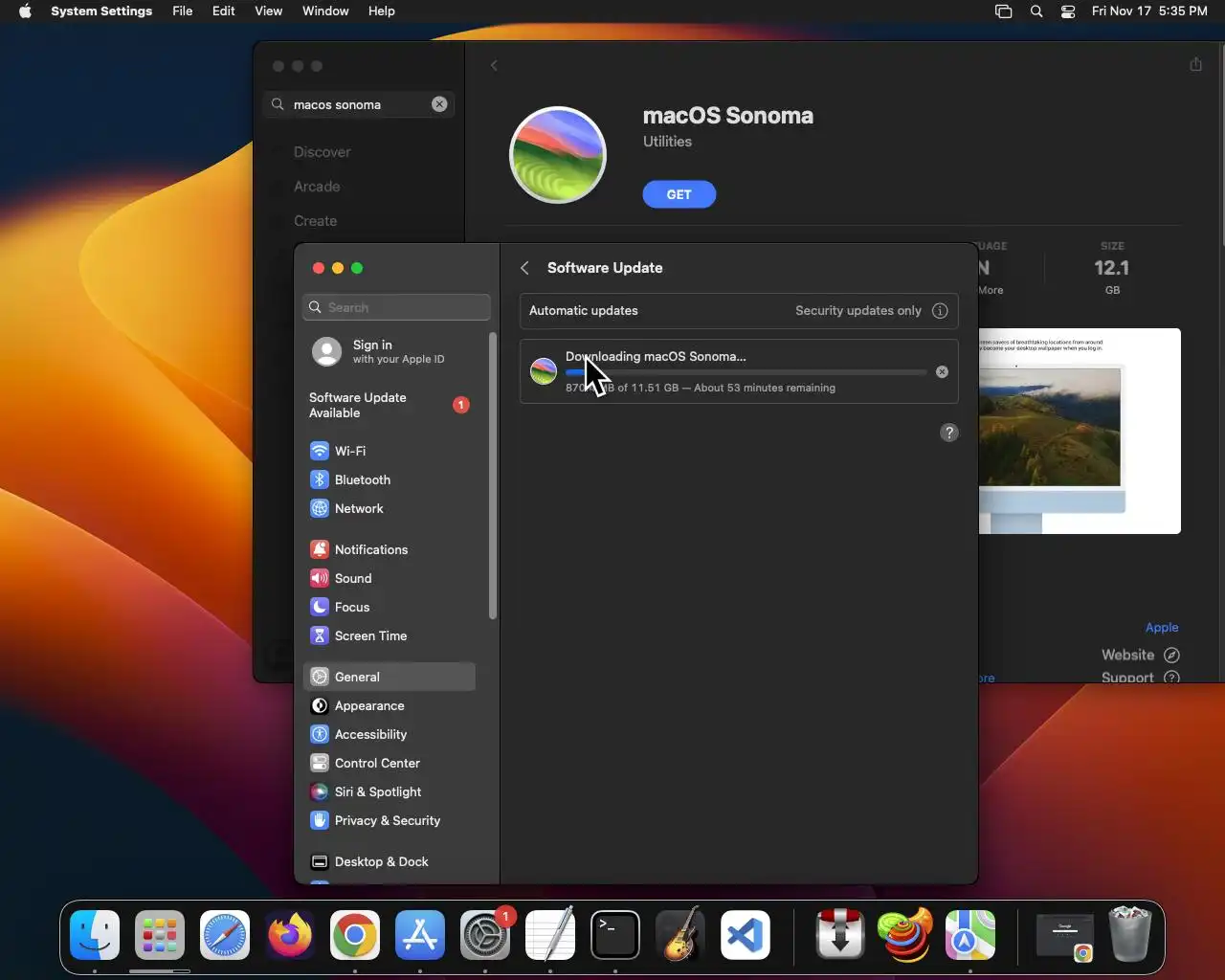Click the GET button for macOS Sonoma
This screenshot has height=980, width=1225.
tap(679, 194)
